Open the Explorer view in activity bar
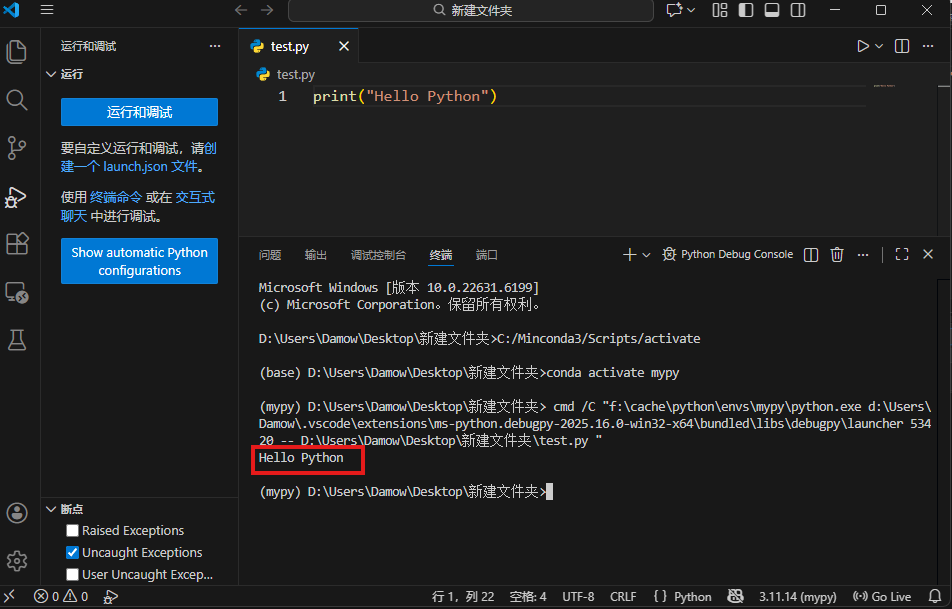 click(x=16, y=51)
